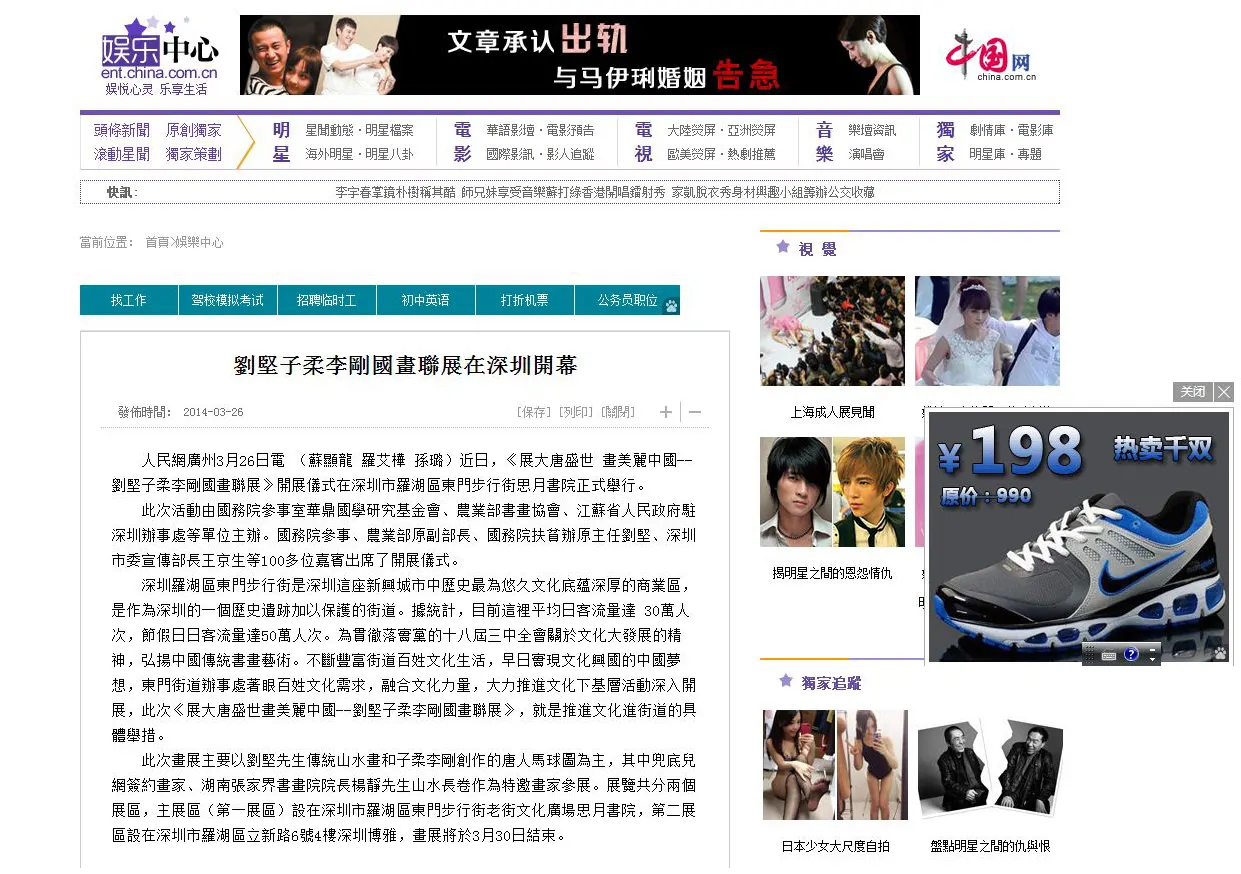Viewport: 1241px width, 874px height.
Task: Open the 明星 section heading
Action: pos(282,142)
